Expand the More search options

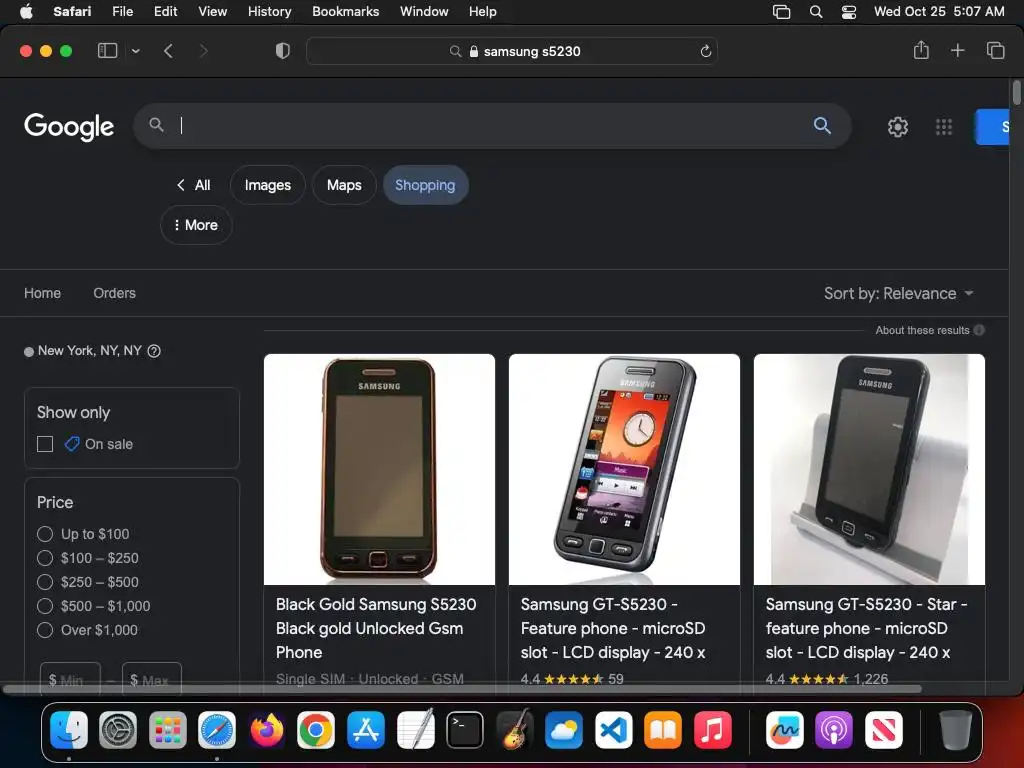(196, 225)
